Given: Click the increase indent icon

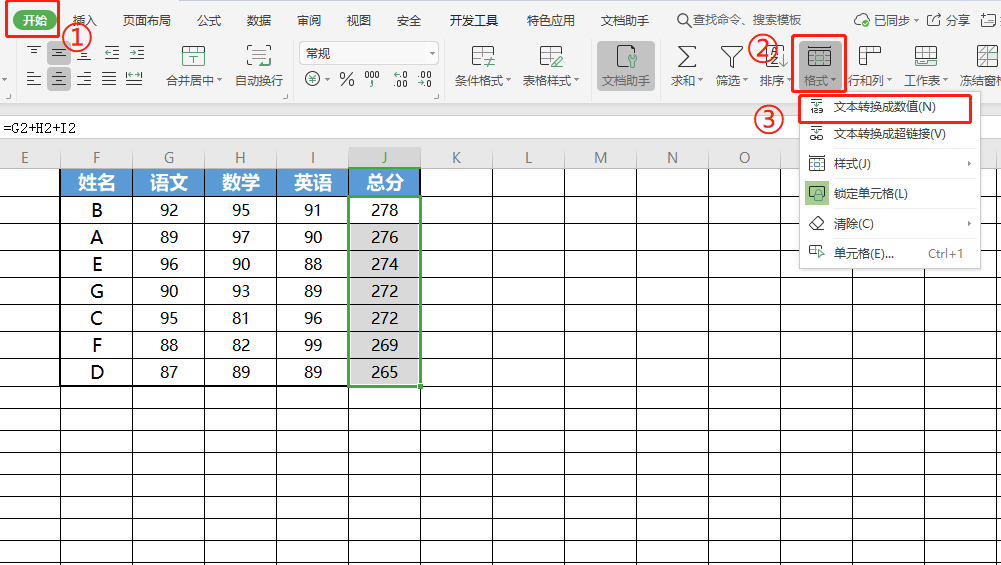Looking at the screenshot, I should [135, 53].
